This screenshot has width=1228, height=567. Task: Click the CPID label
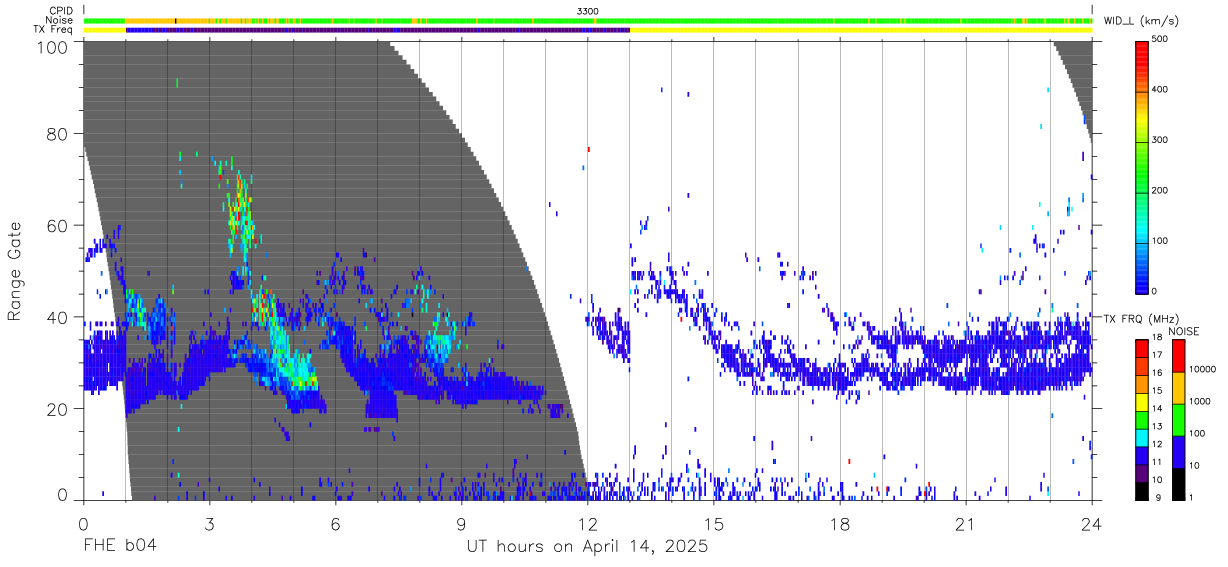click(60, 10)
